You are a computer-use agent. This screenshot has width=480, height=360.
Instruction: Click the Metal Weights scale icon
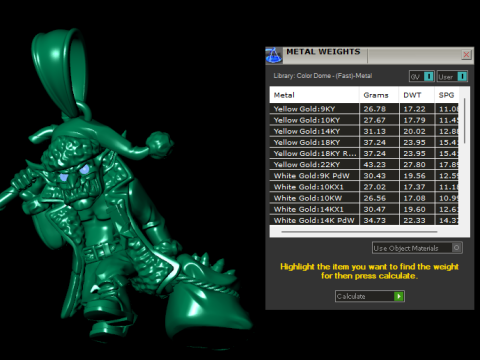274,55
